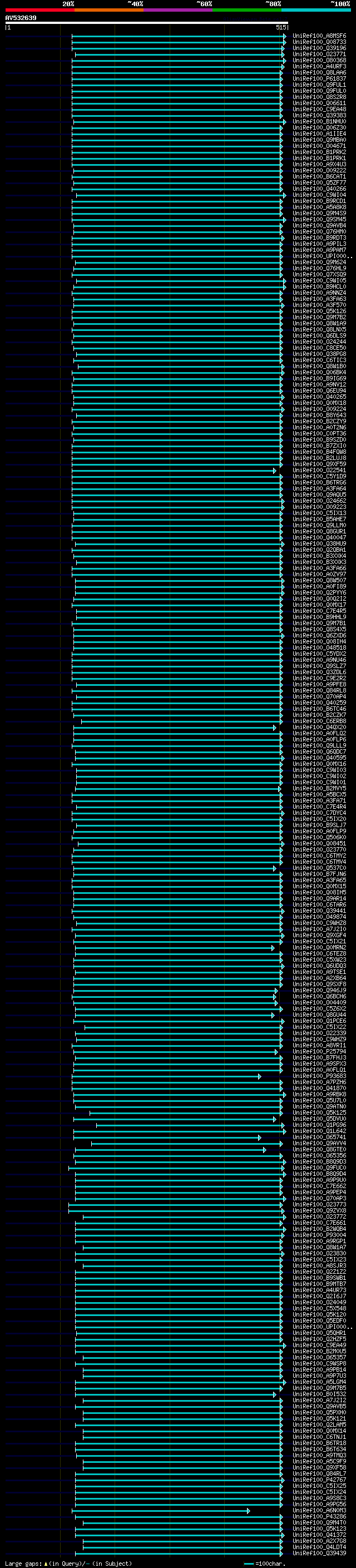Select the UniRef100_O24049 label

point(319,1303)
